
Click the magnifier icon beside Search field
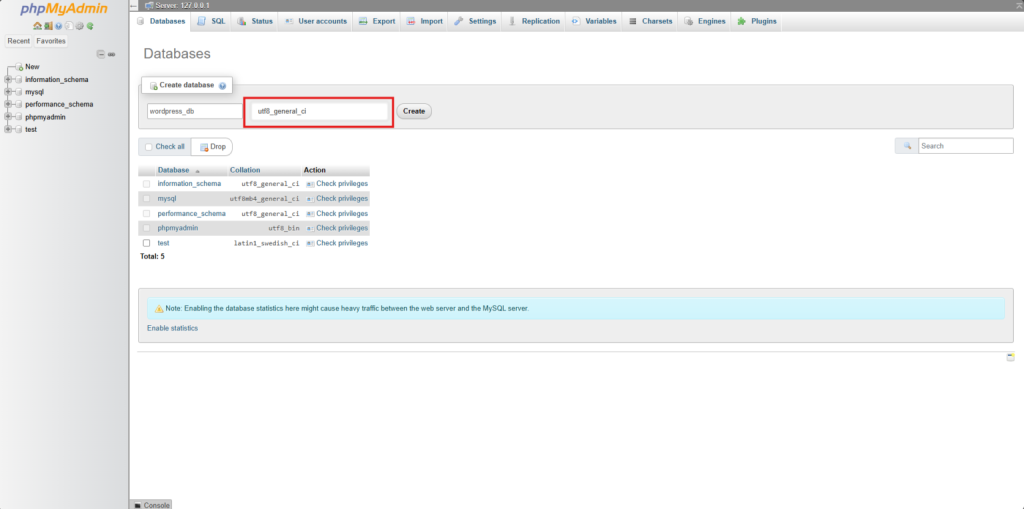pyautogui.click(x=907, y=146)
